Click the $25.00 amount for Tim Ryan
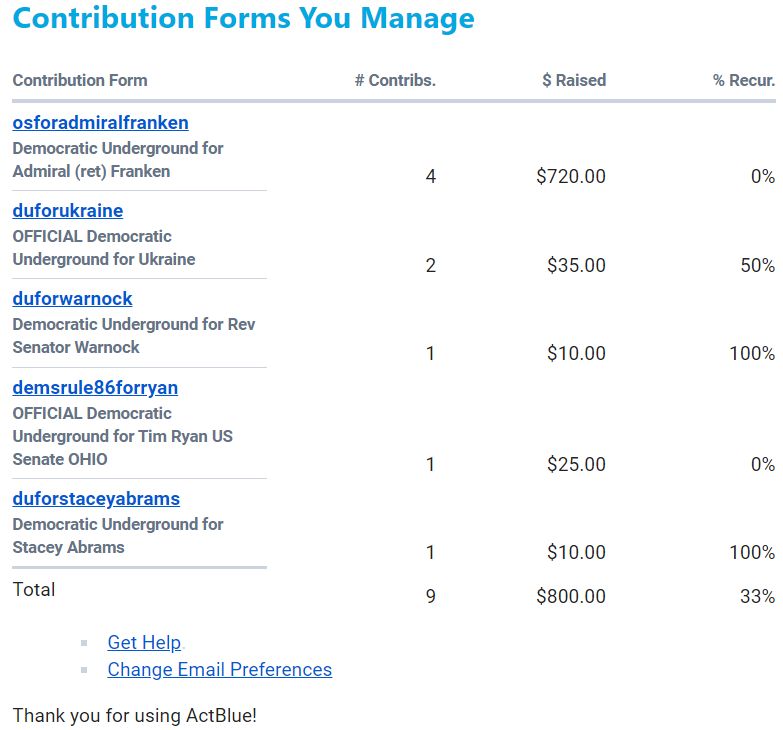This screenshot has height=730, width=783. pos(576,464)
